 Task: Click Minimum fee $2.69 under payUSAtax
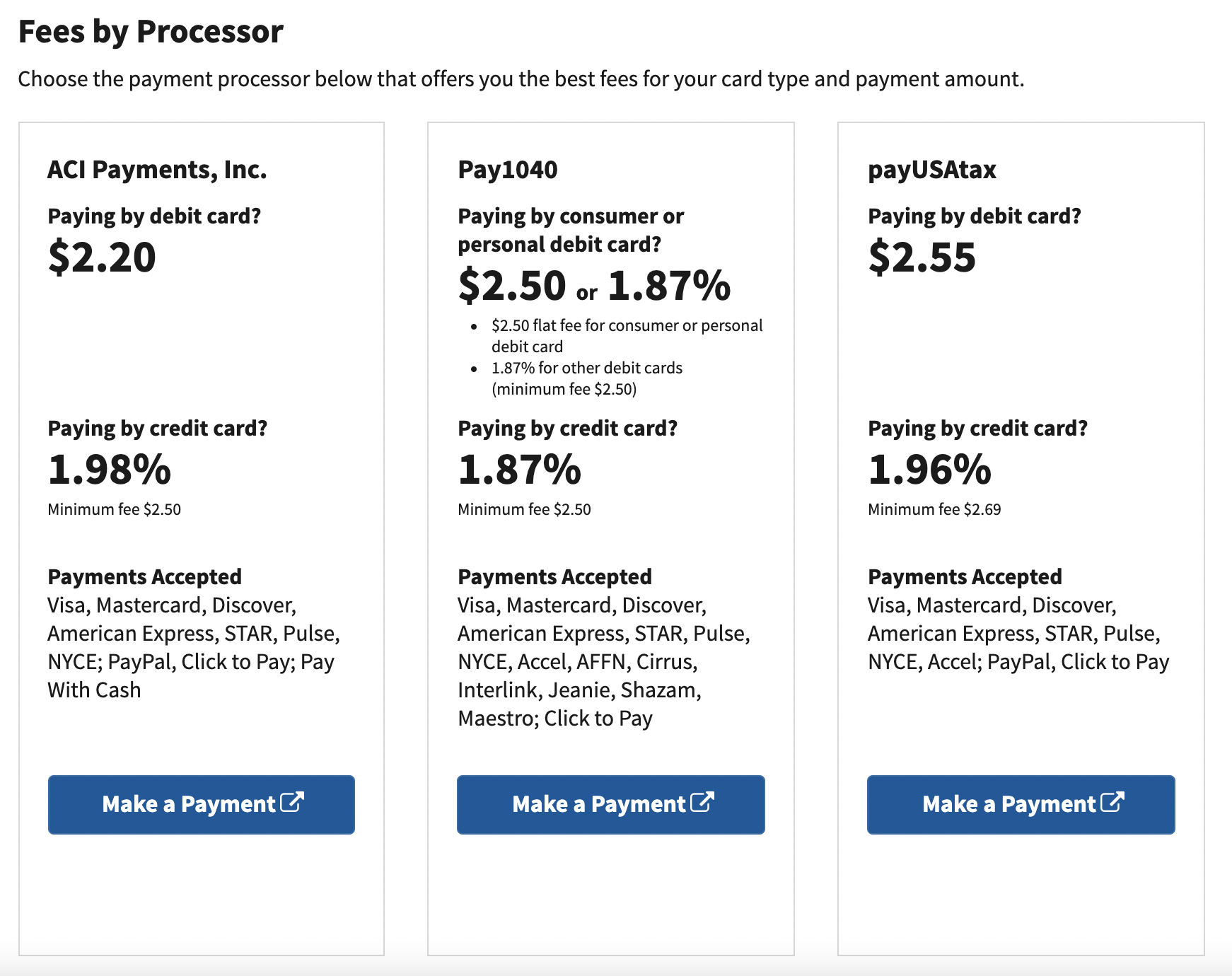[x=934, y=509]
